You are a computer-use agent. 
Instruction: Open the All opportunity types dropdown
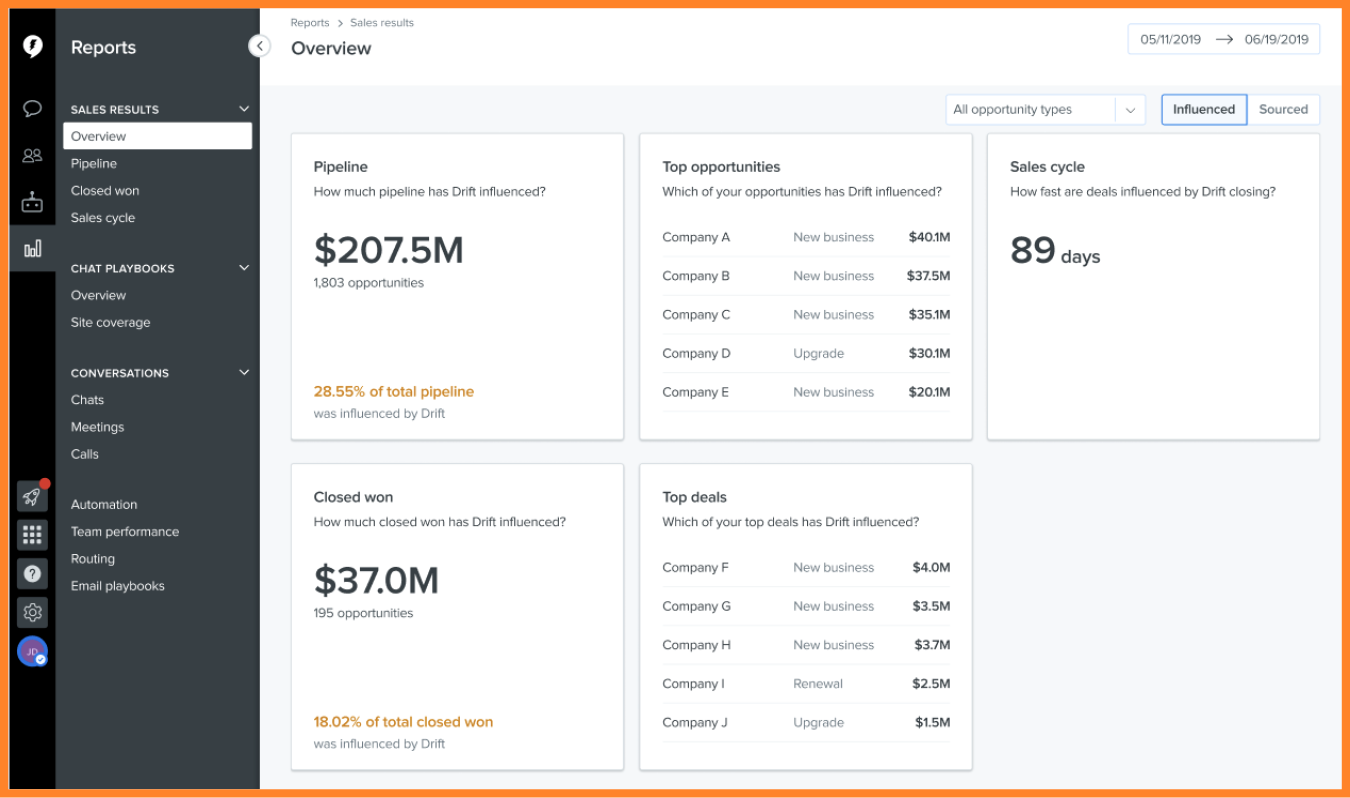click(x=1045, y=110)
